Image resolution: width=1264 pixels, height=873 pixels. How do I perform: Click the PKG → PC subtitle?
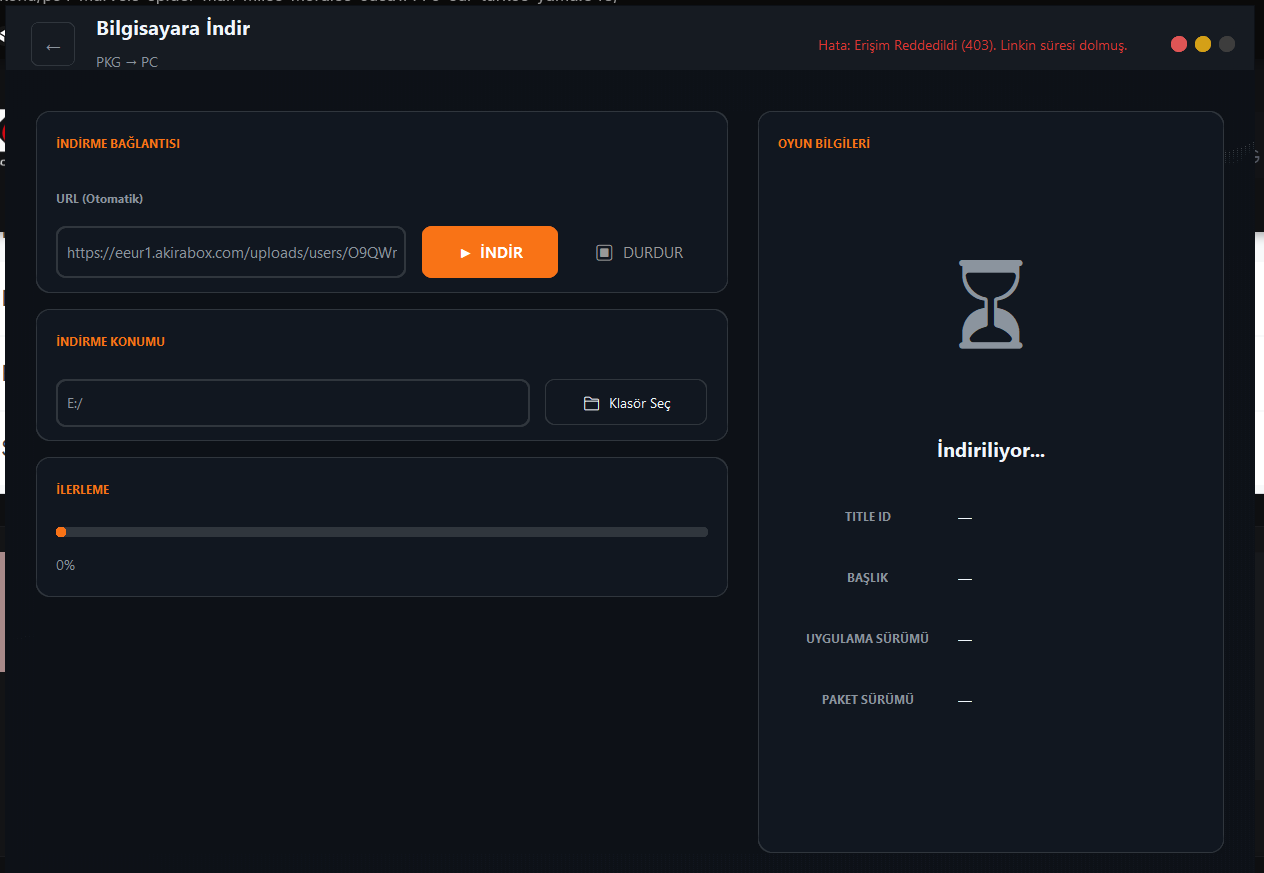tap(127, 62)
